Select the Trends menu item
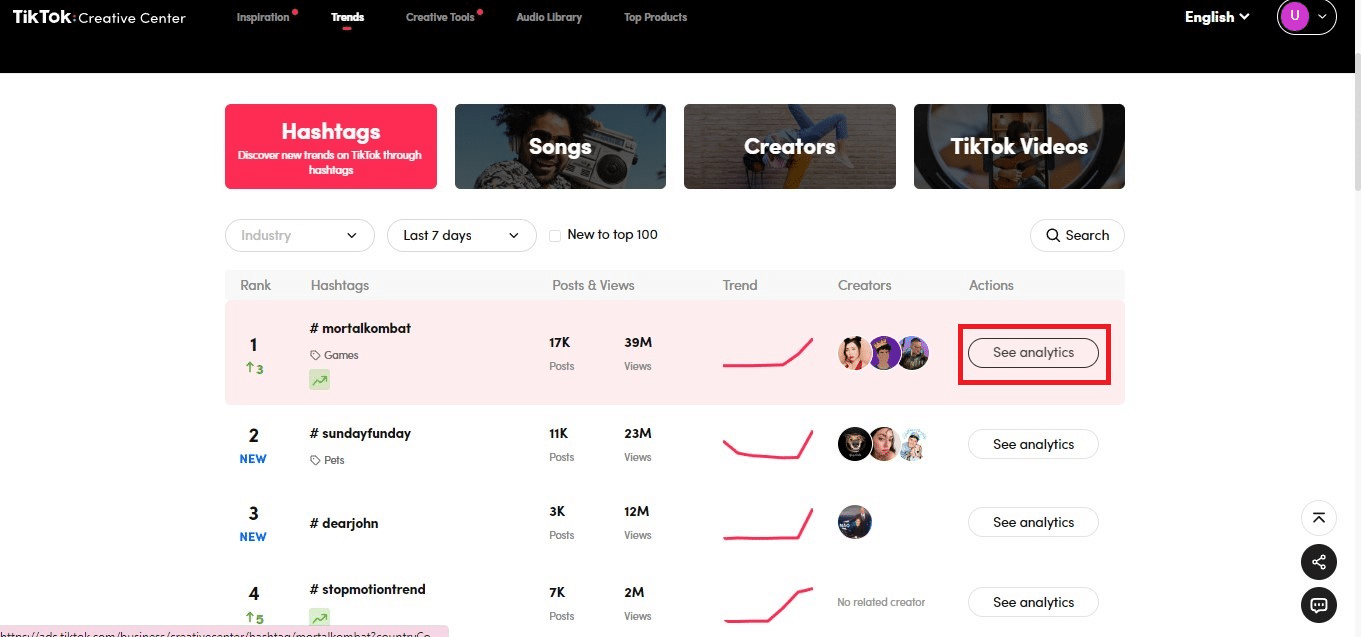The image size is (1361, 637). tap(347, 17)
